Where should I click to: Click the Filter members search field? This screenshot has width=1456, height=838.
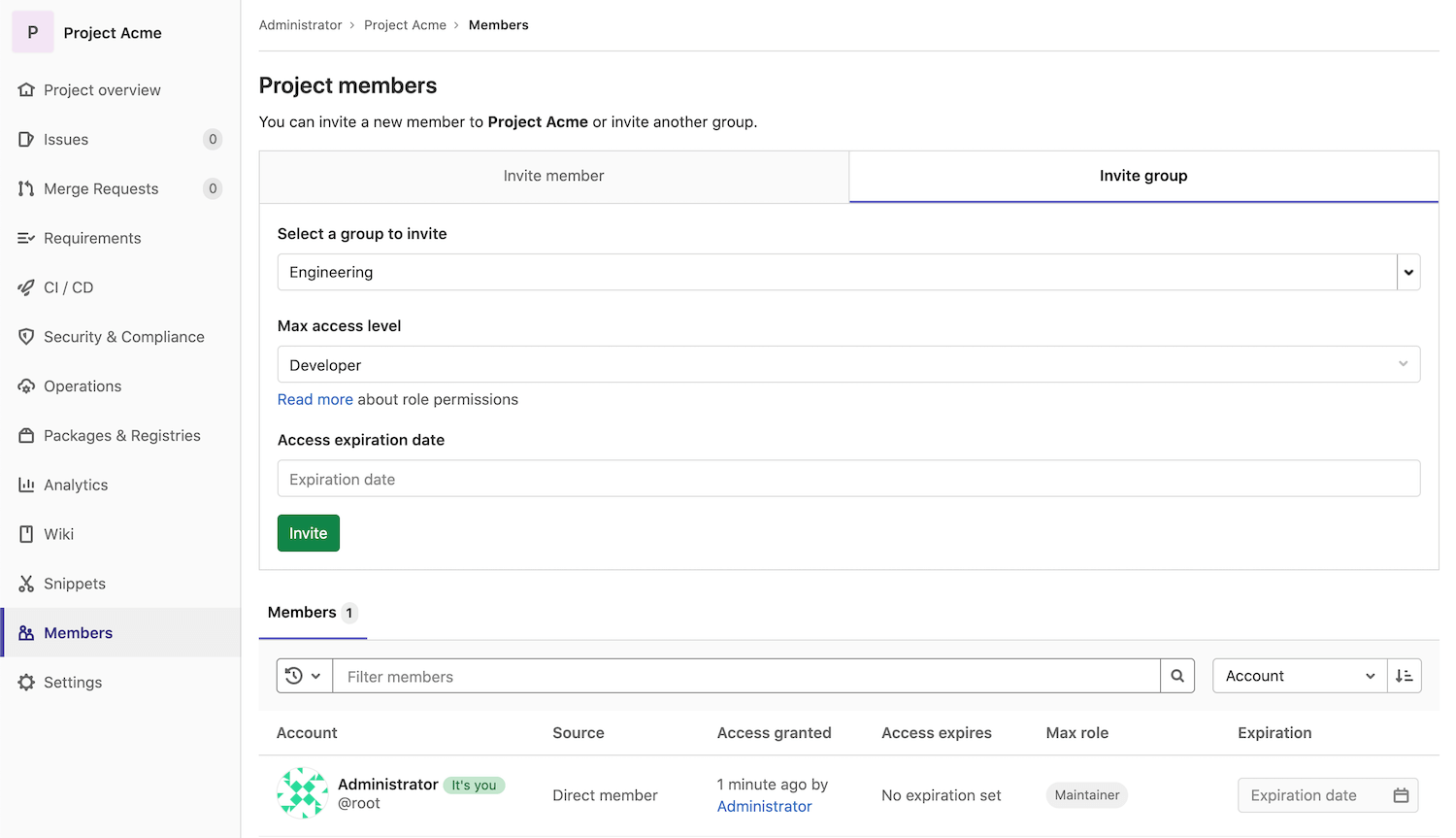[x=745, y=676]
